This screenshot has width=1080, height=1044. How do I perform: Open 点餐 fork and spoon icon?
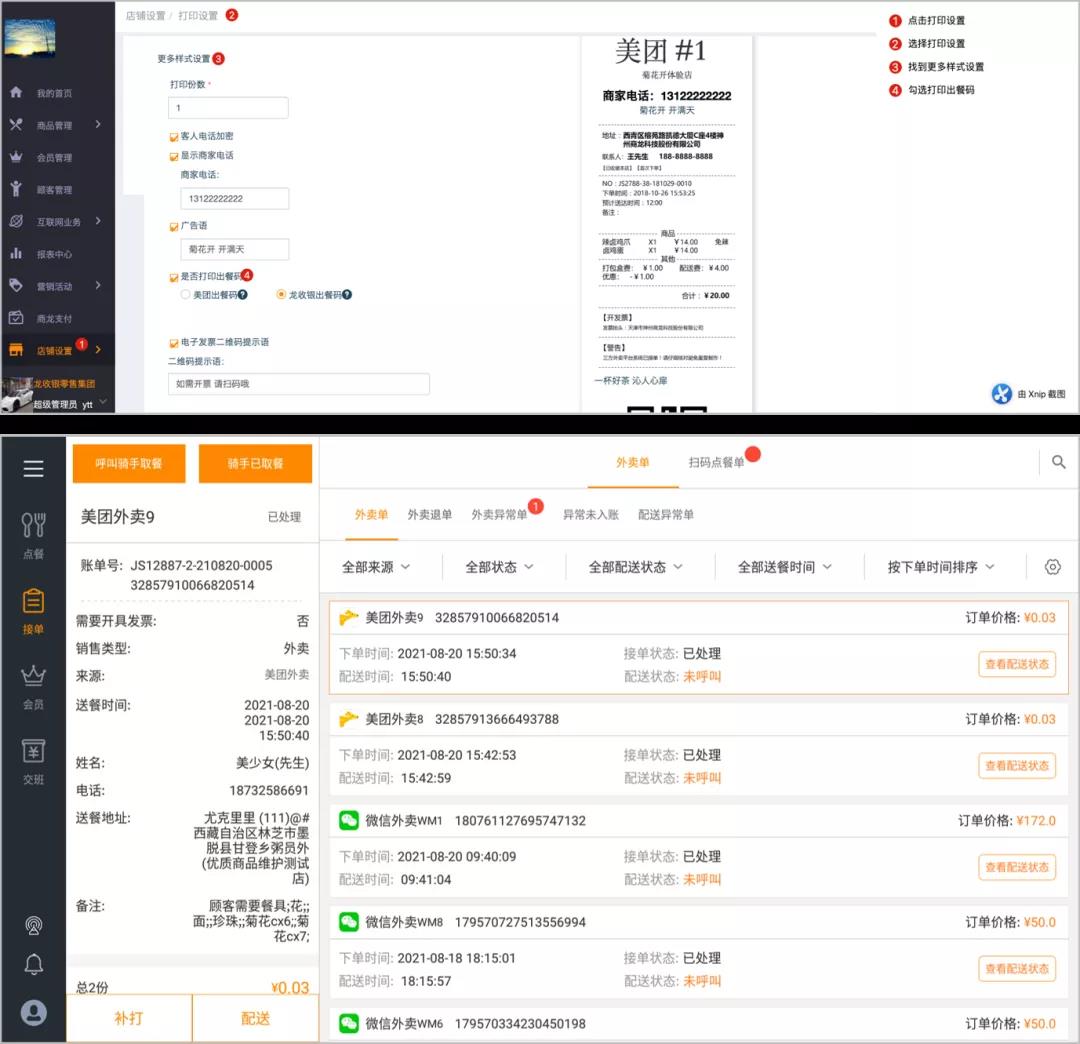pos(33,525)
